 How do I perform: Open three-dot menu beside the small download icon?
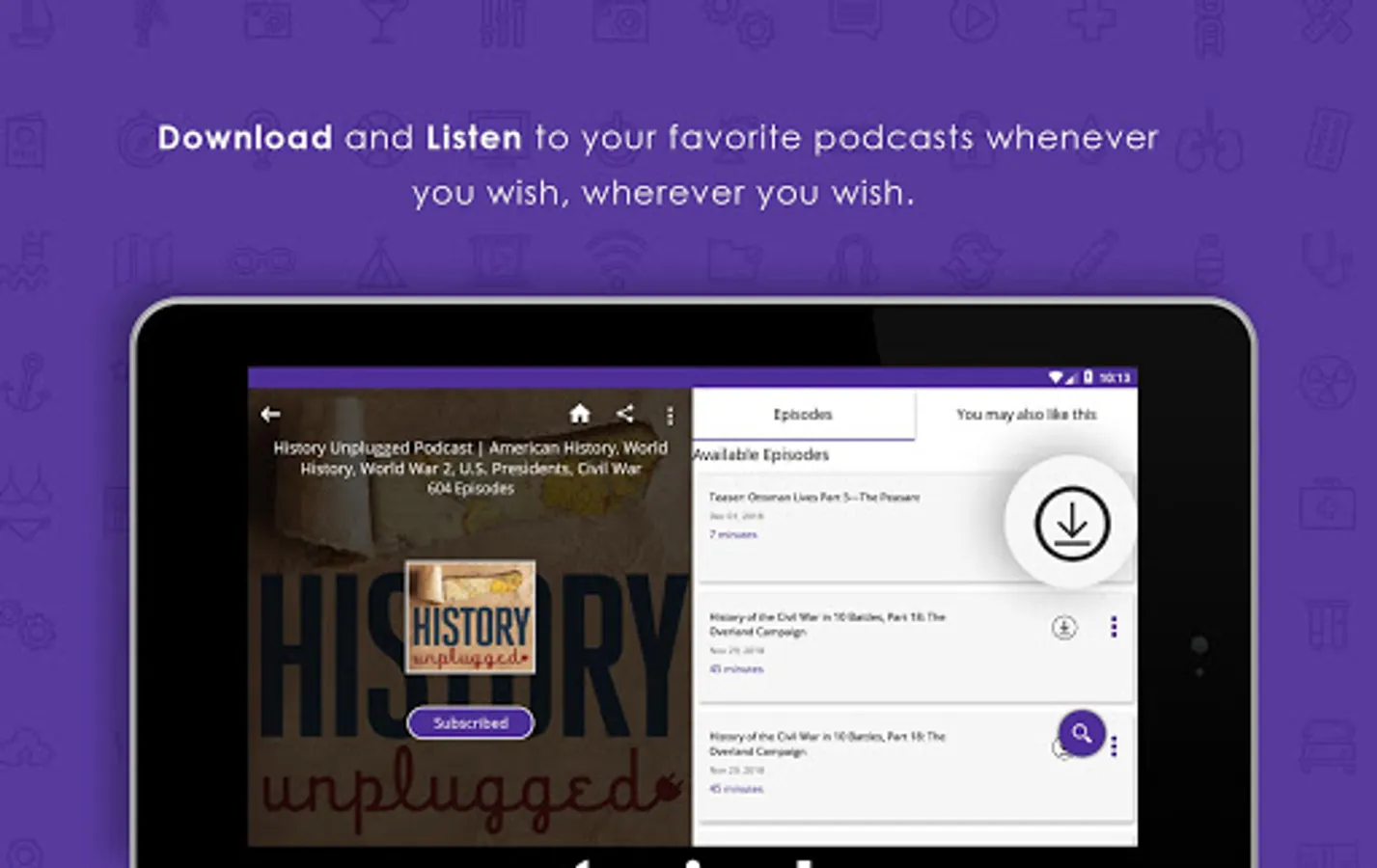[1115, 628]
